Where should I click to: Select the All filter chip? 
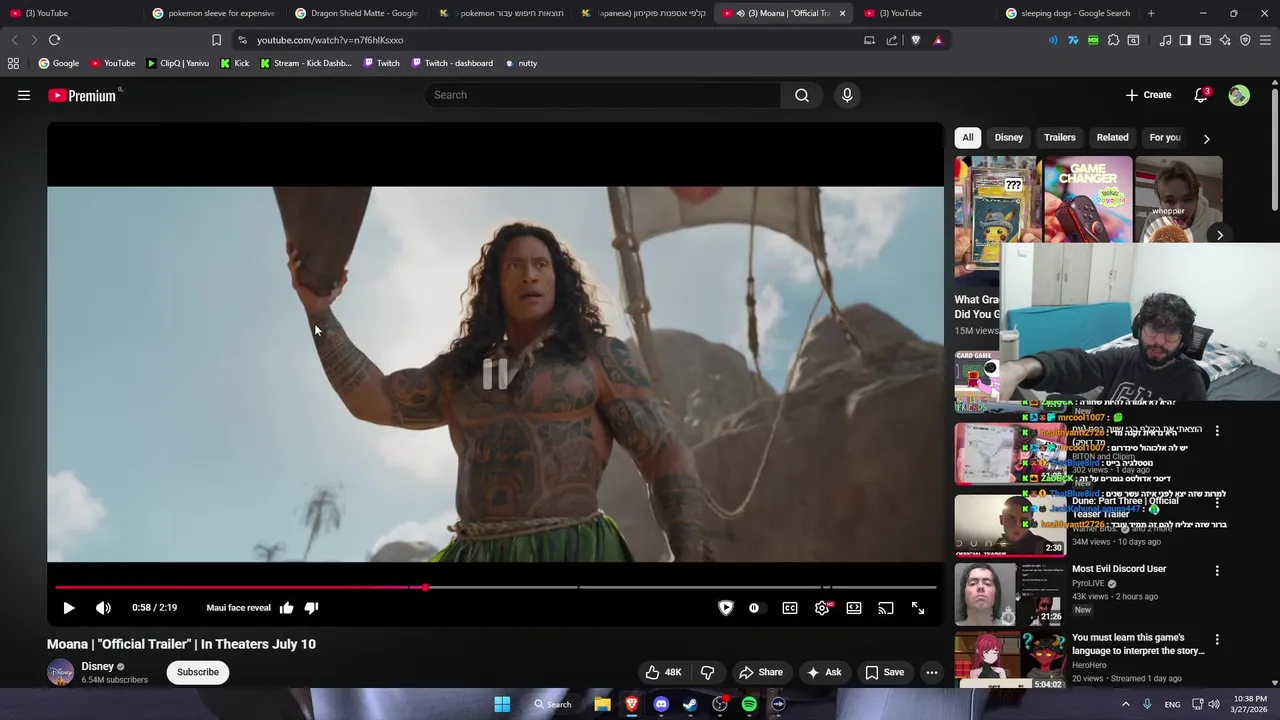pos(968,138)
